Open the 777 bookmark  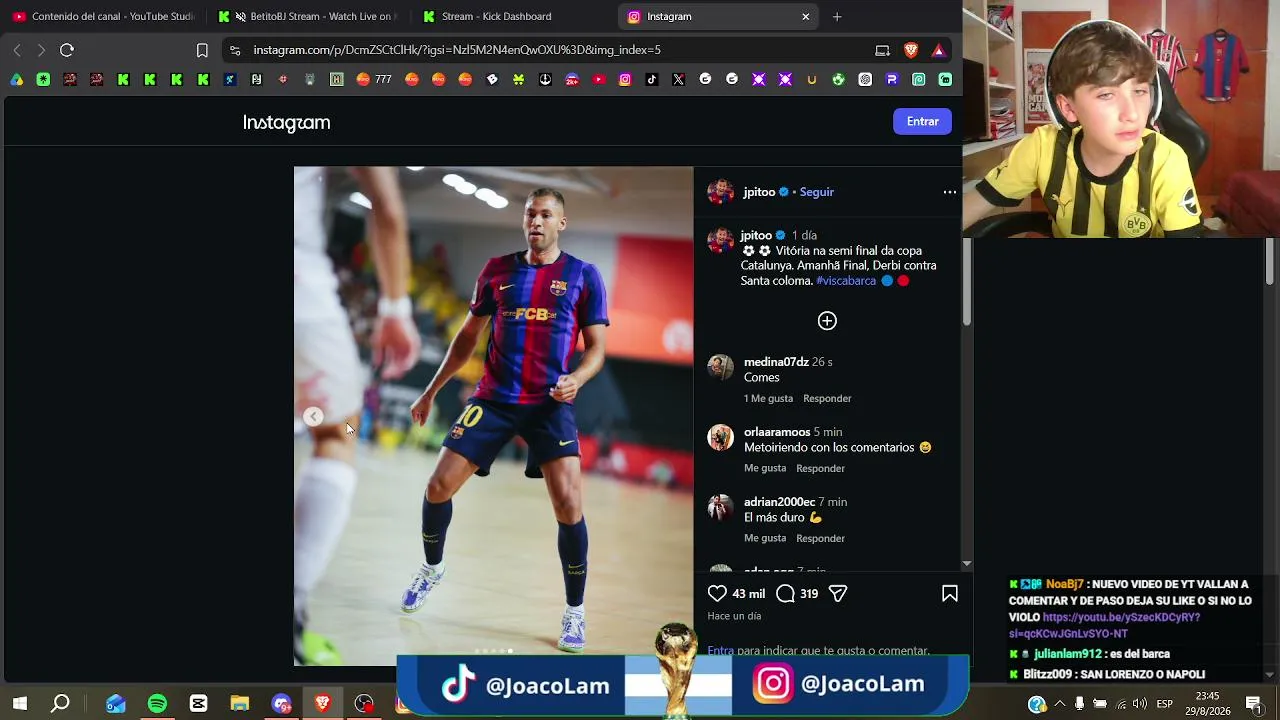(x=374, y=80)
